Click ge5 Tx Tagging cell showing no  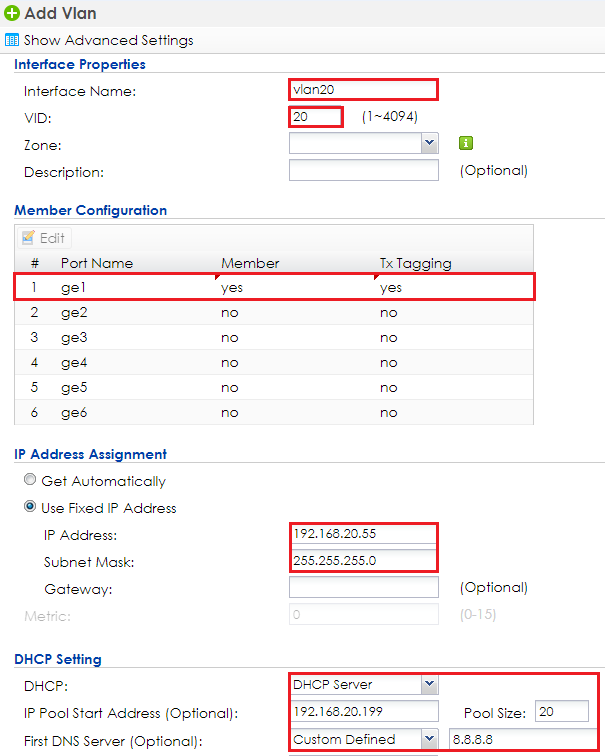click(389, 388)
